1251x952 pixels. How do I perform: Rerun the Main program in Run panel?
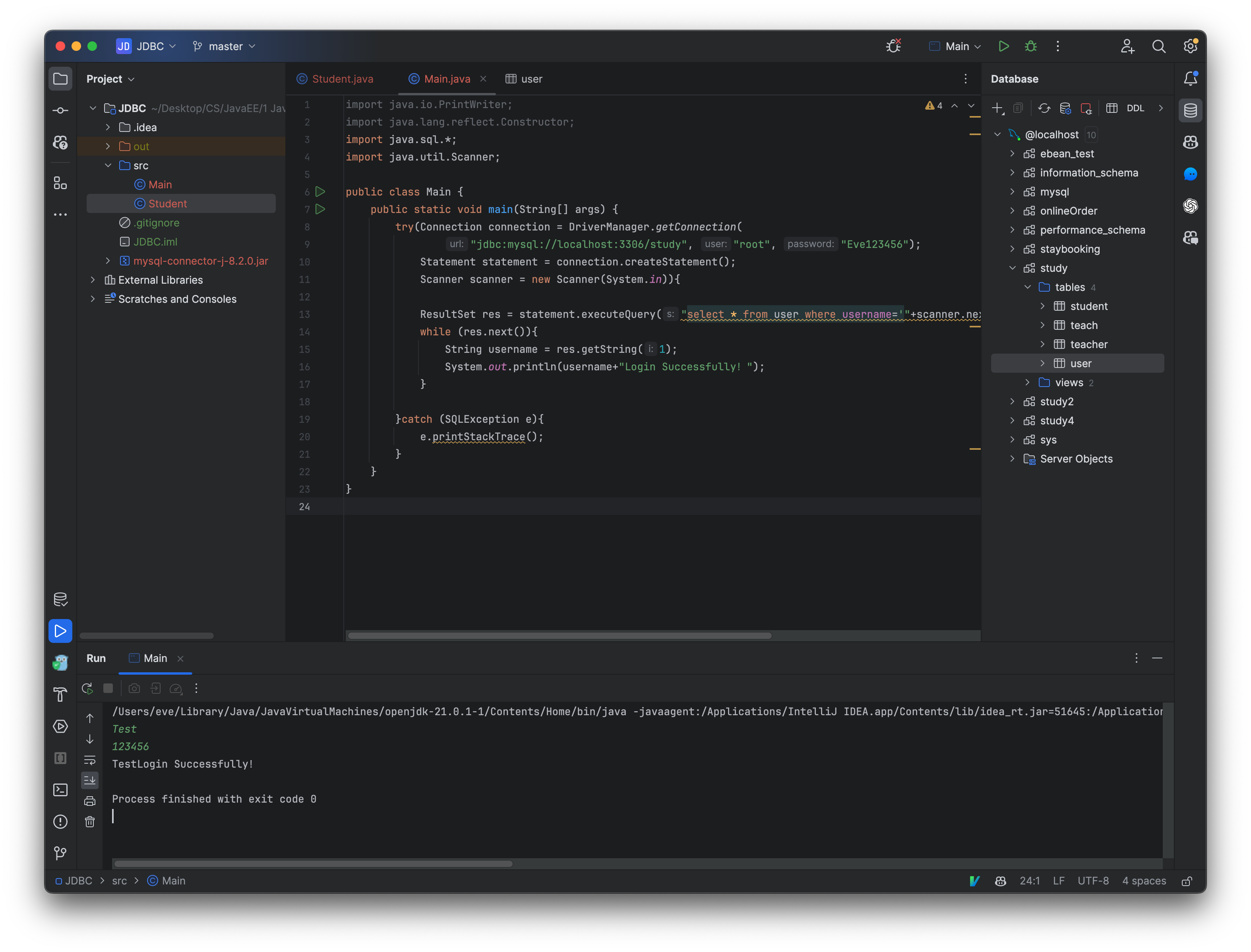[88, 688]
